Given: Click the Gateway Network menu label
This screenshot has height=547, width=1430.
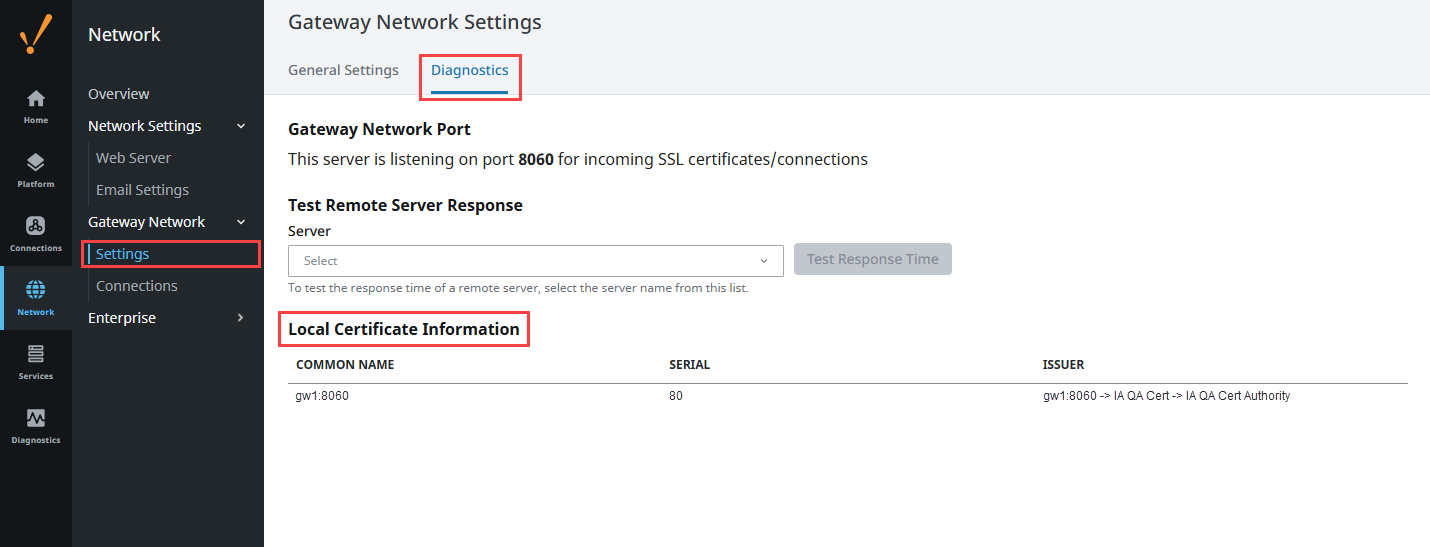Looking at the screenshot, I should (x=147, y=222).
